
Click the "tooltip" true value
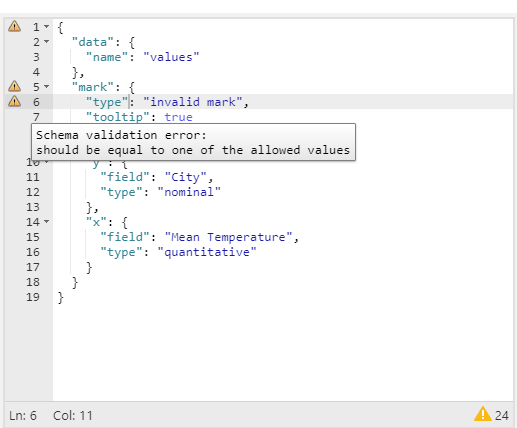point(178,117)
